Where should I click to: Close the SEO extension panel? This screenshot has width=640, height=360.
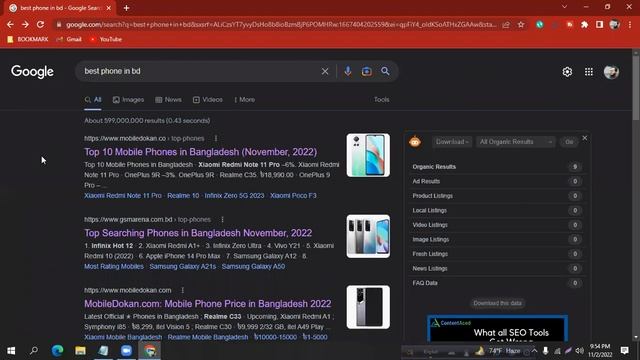tap(584, 138)
